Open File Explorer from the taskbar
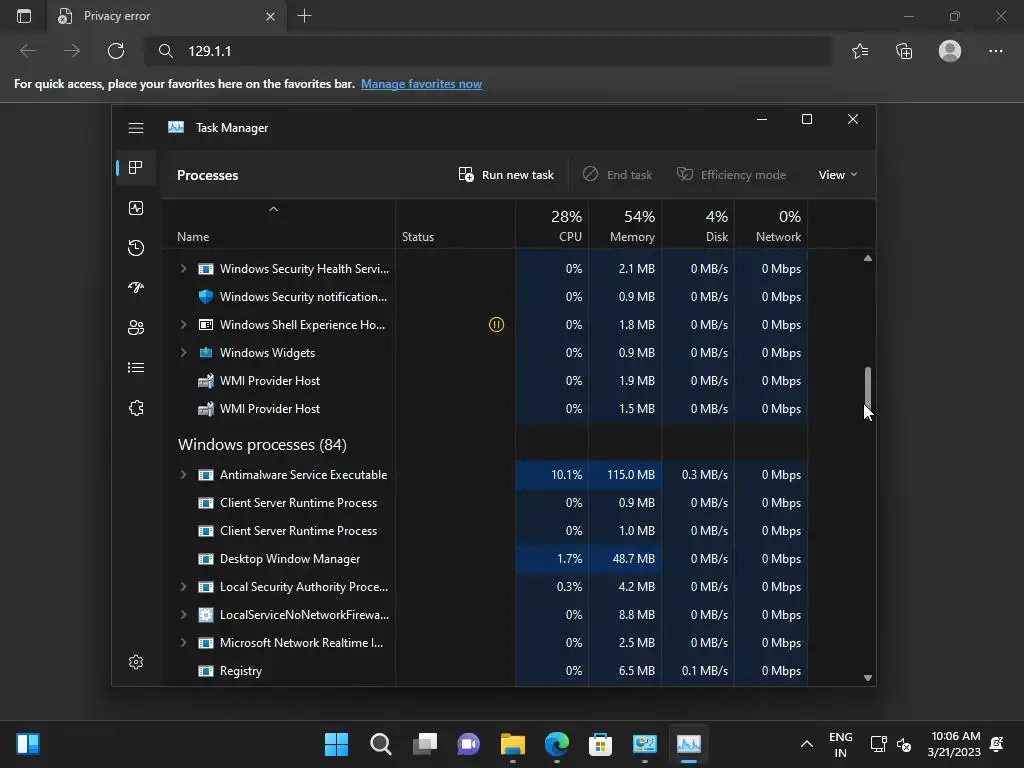Screen dimensions: 1024x768 click(x=513, y=744)
